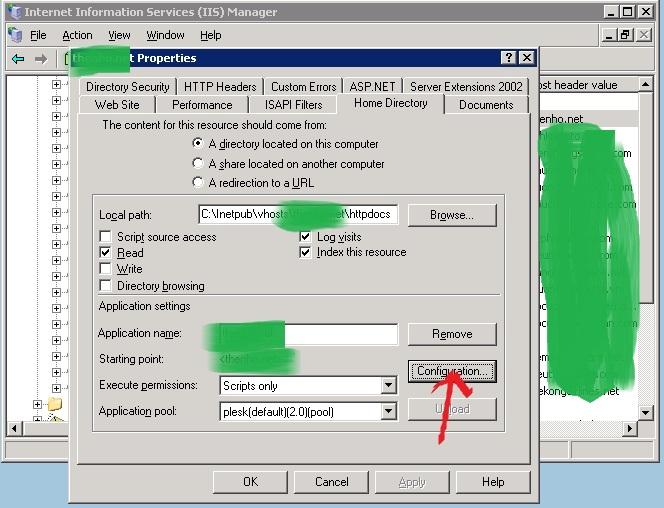
Task: Select the Home Directory tab
Action: tap(390, 103)
